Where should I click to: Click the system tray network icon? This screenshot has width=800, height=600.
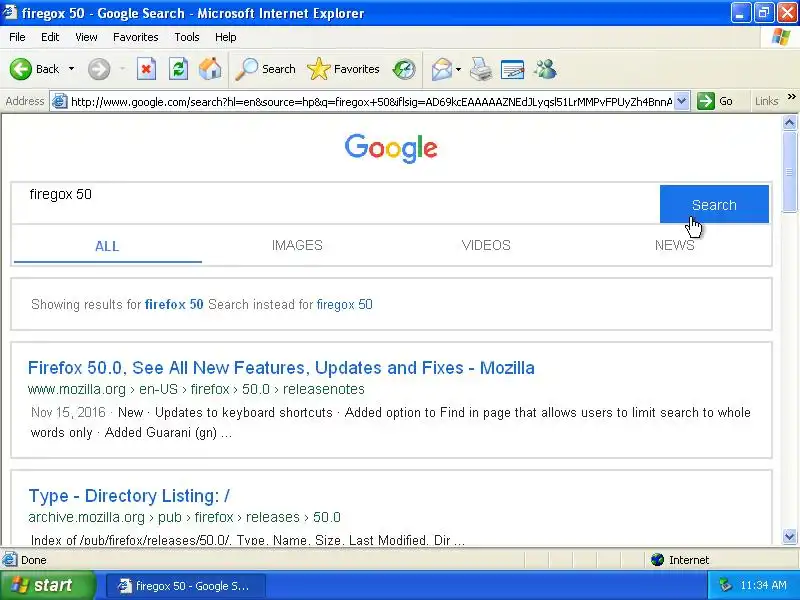725,585
